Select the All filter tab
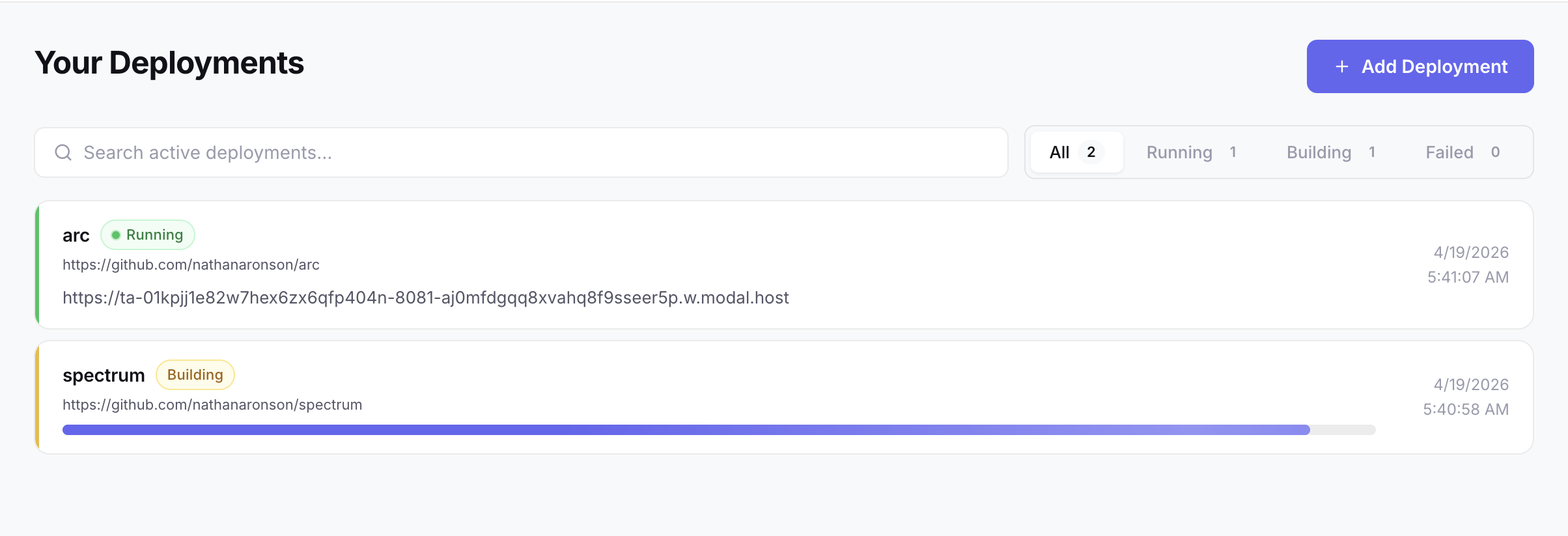Image resolution: width=1568 pixels, height=536 pixels. click(x=1076, y=152)
